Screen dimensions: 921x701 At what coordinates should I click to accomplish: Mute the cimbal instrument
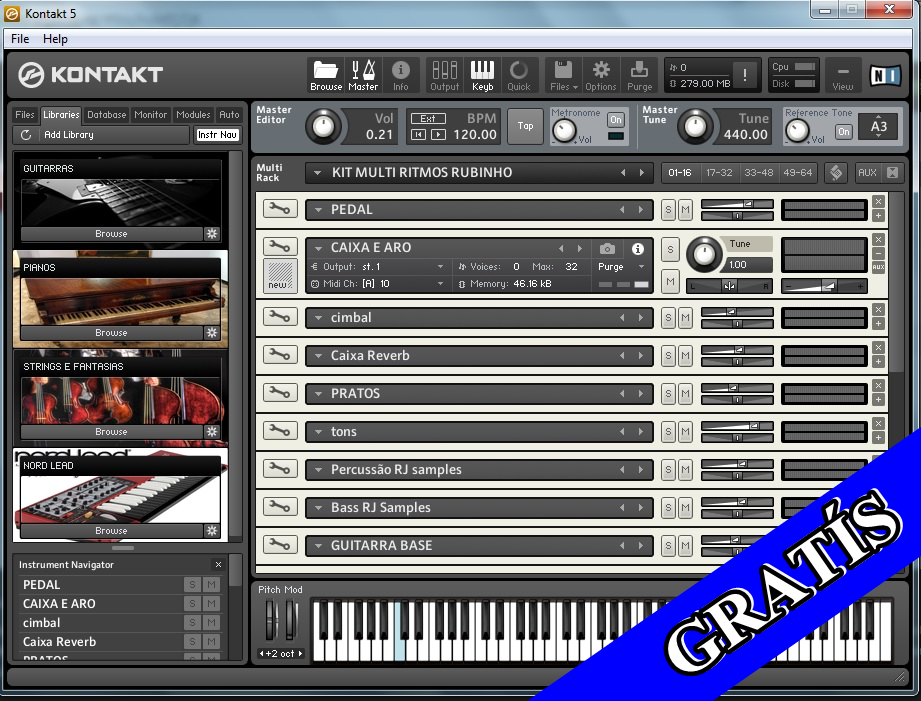[x=685, y=318]
